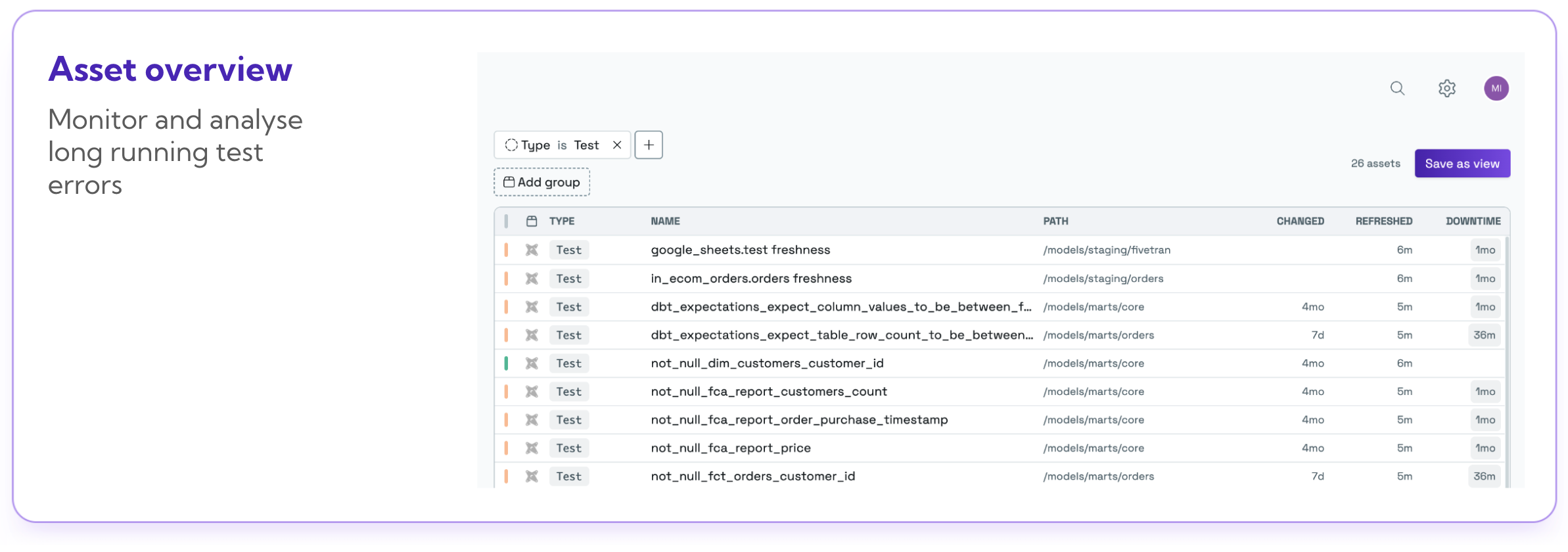Open not_null_fca_report_customers_count asset

pyautogui.click(x=769, y=392)
